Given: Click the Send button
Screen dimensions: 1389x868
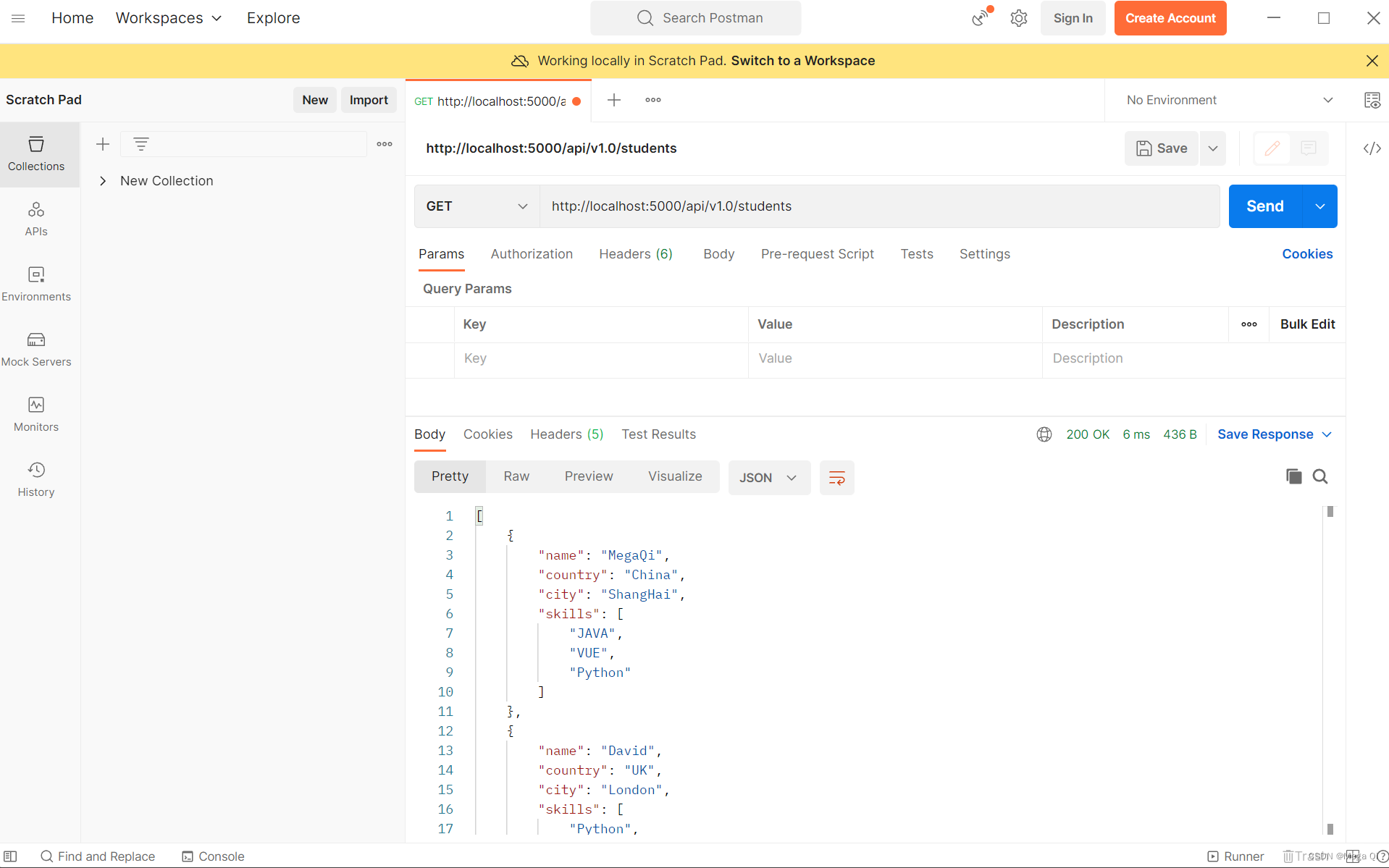Looking at the screenshot, I should tap(1264, 206).
